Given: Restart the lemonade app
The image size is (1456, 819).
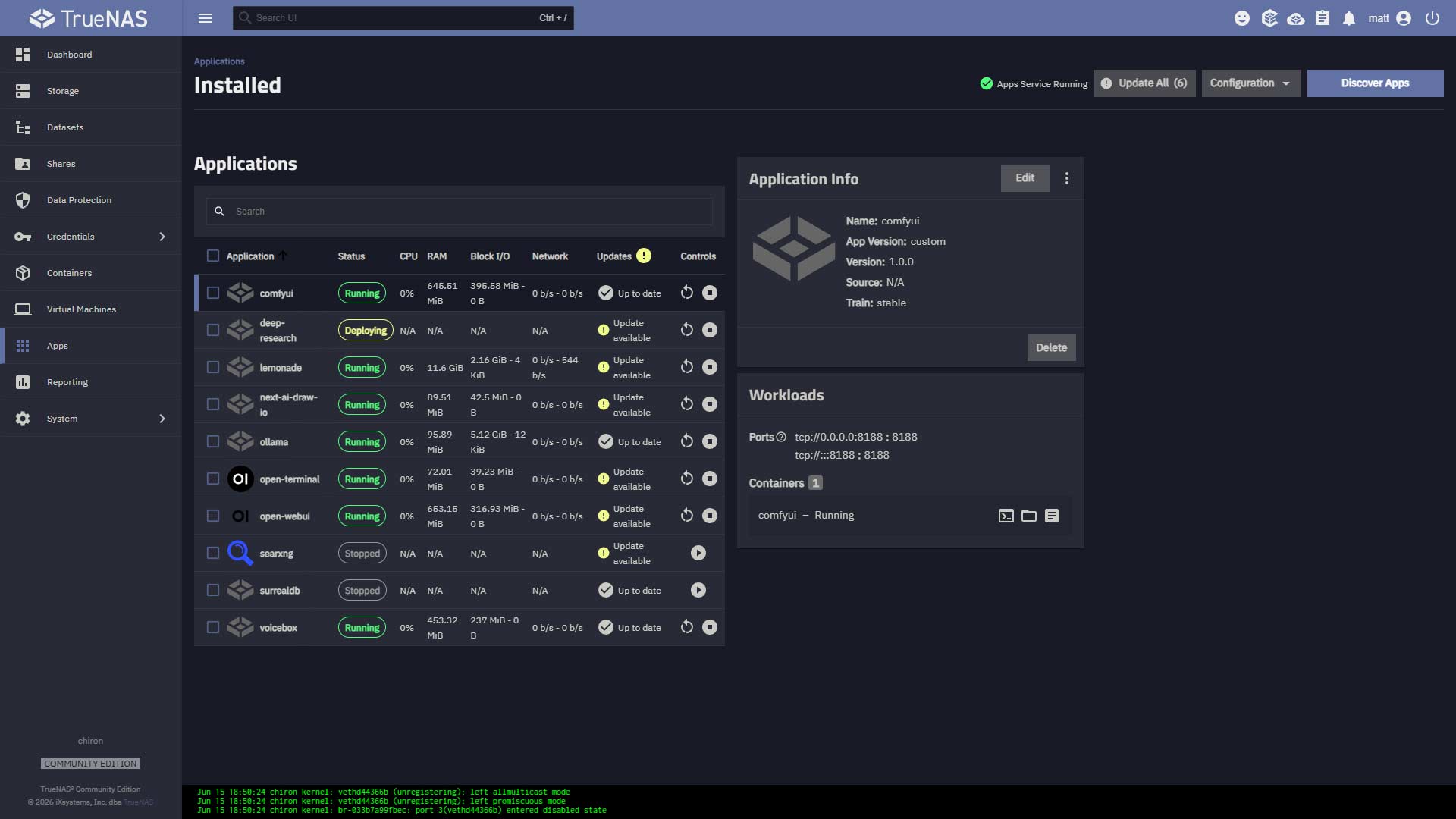Looking at the screenshot, I should point(687,367).
